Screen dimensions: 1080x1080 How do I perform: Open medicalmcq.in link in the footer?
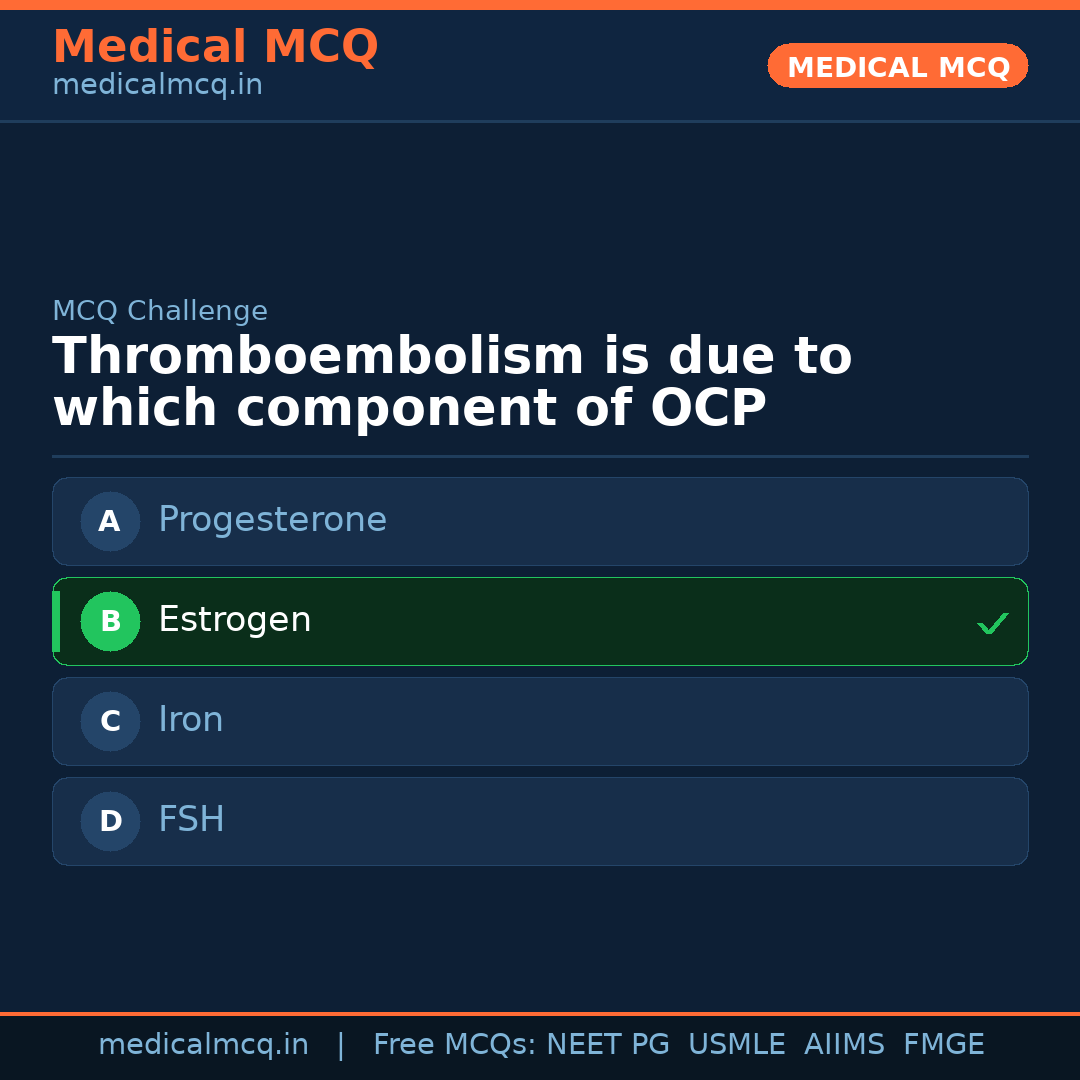[x=203, y=1045]
